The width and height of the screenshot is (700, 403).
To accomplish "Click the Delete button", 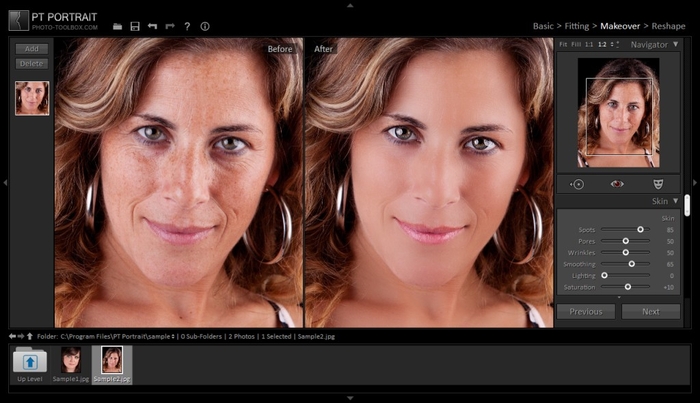I will 31,64.
